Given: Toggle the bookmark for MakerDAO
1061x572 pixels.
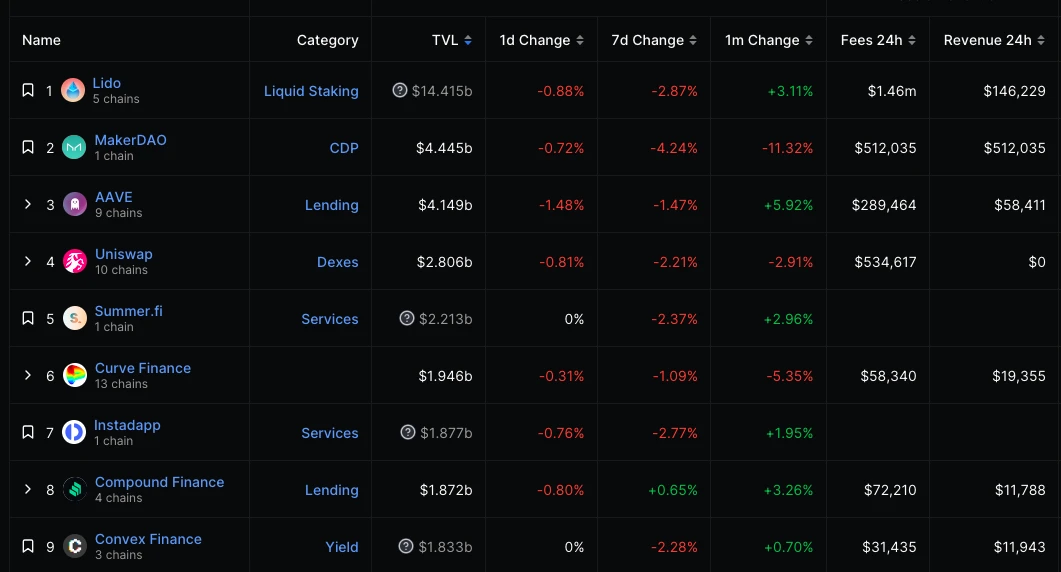Looking at the screenshot, I should pos(28,148).
